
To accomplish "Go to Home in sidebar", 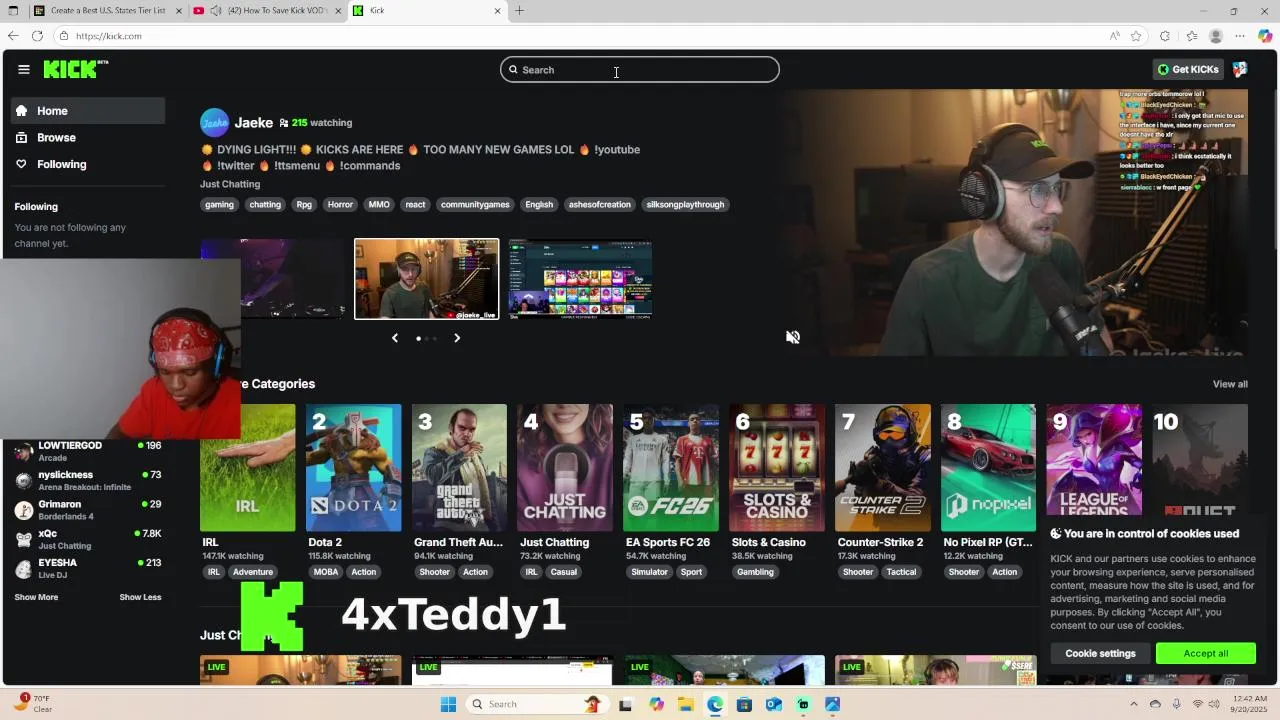I will pyautogui.click(x=88, y=111).
